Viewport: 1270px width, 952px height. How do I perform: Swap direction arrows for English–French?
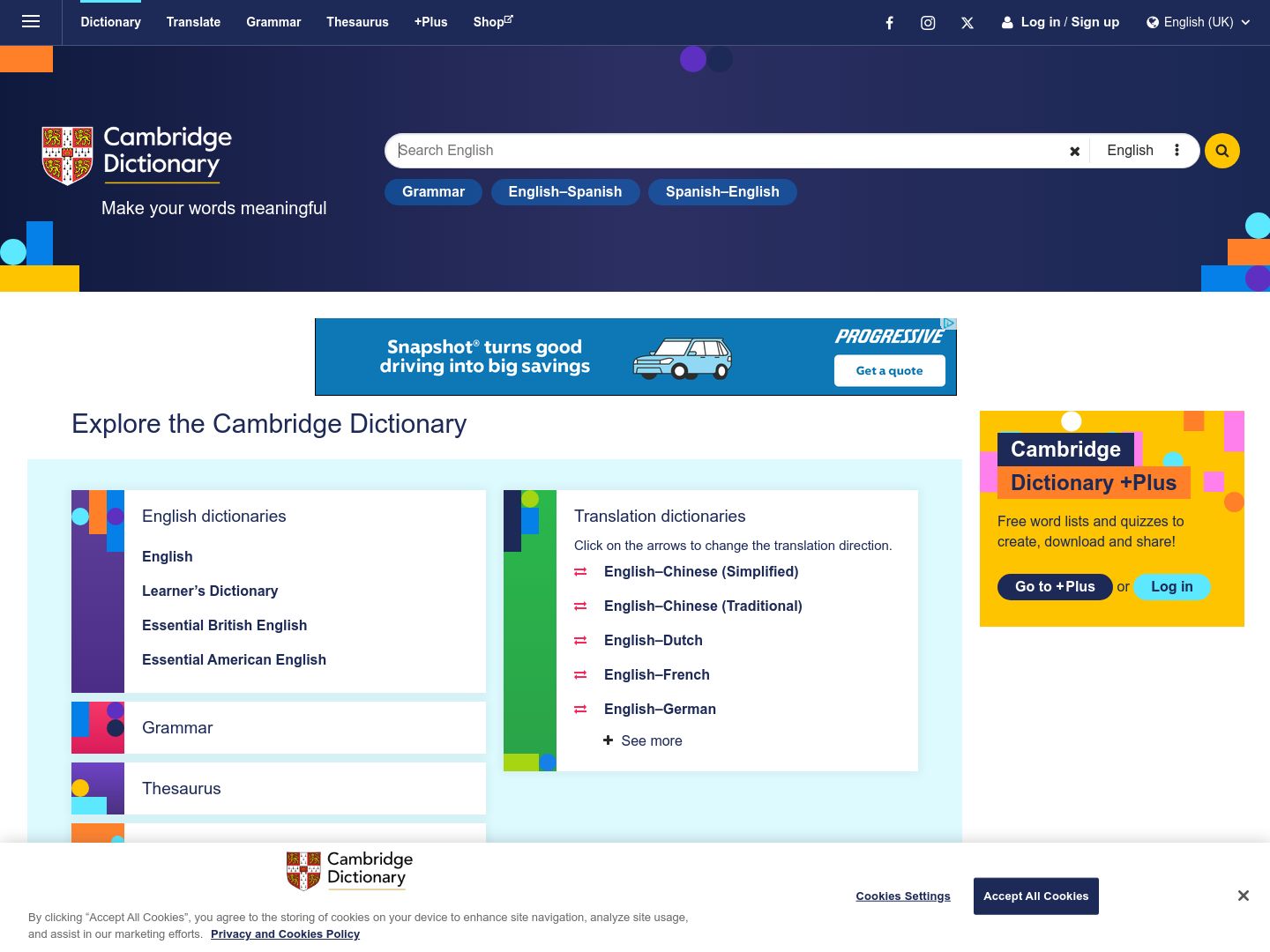(580, 675)
